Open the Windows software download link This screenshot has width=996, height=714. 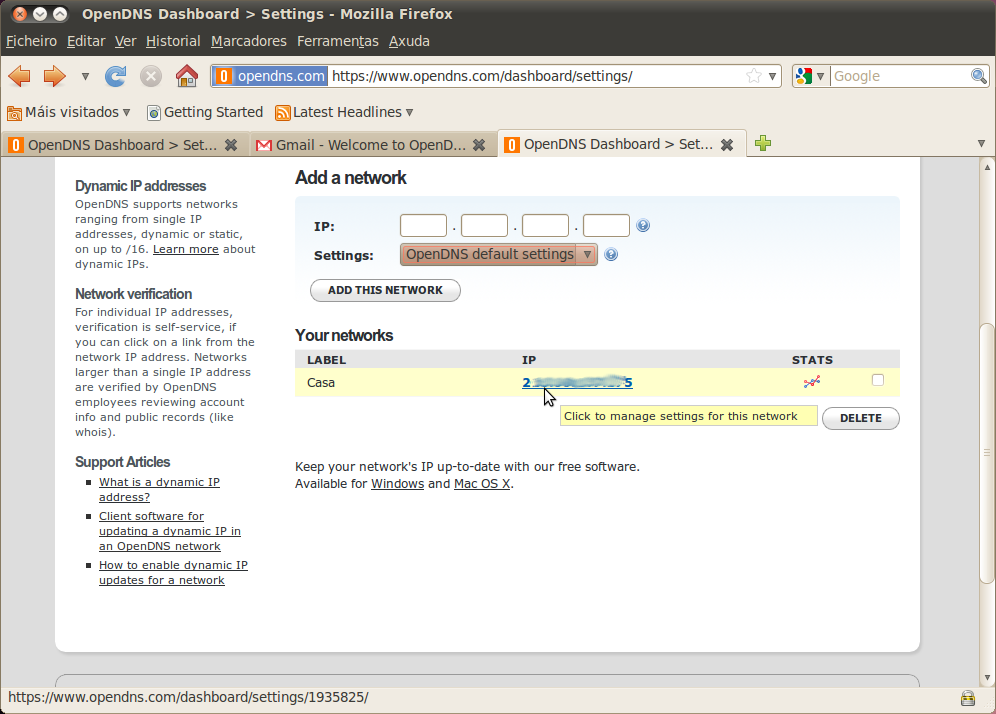point(398,483)
